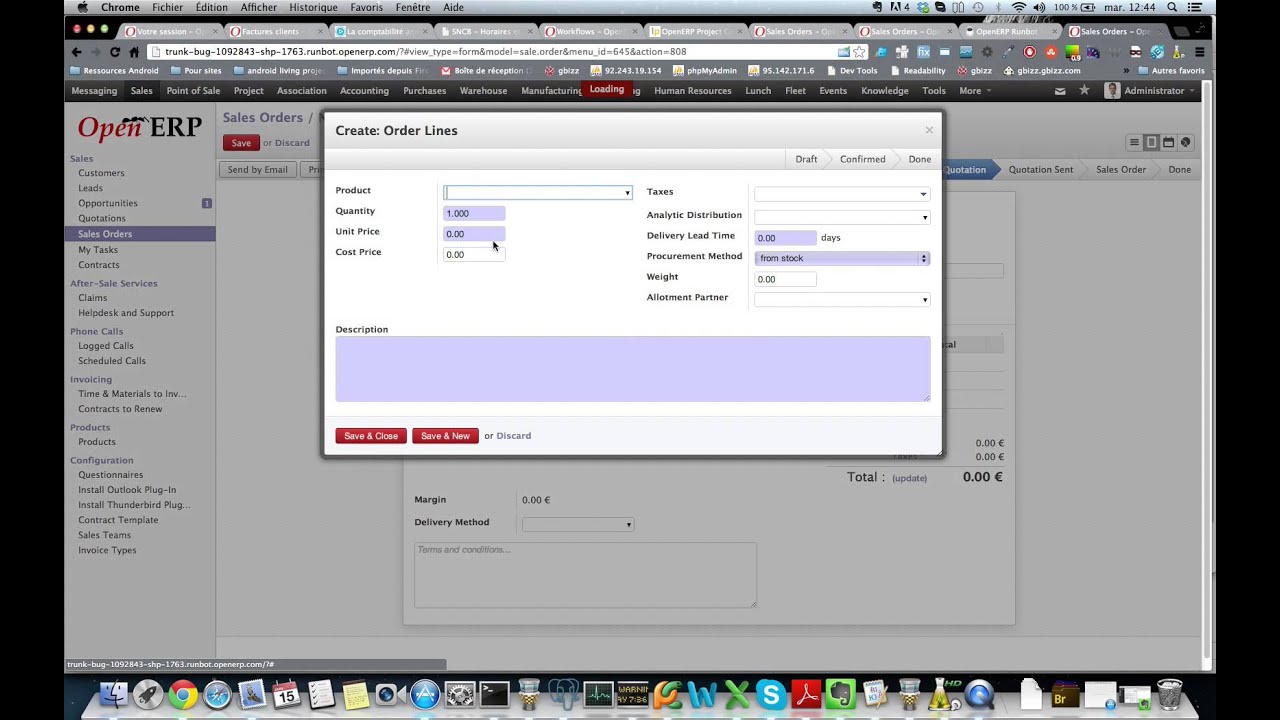Click the star icon next to Administrator
This screenshot has width=1280, height=720.
pyautogui.click(x=1084, y=91)
